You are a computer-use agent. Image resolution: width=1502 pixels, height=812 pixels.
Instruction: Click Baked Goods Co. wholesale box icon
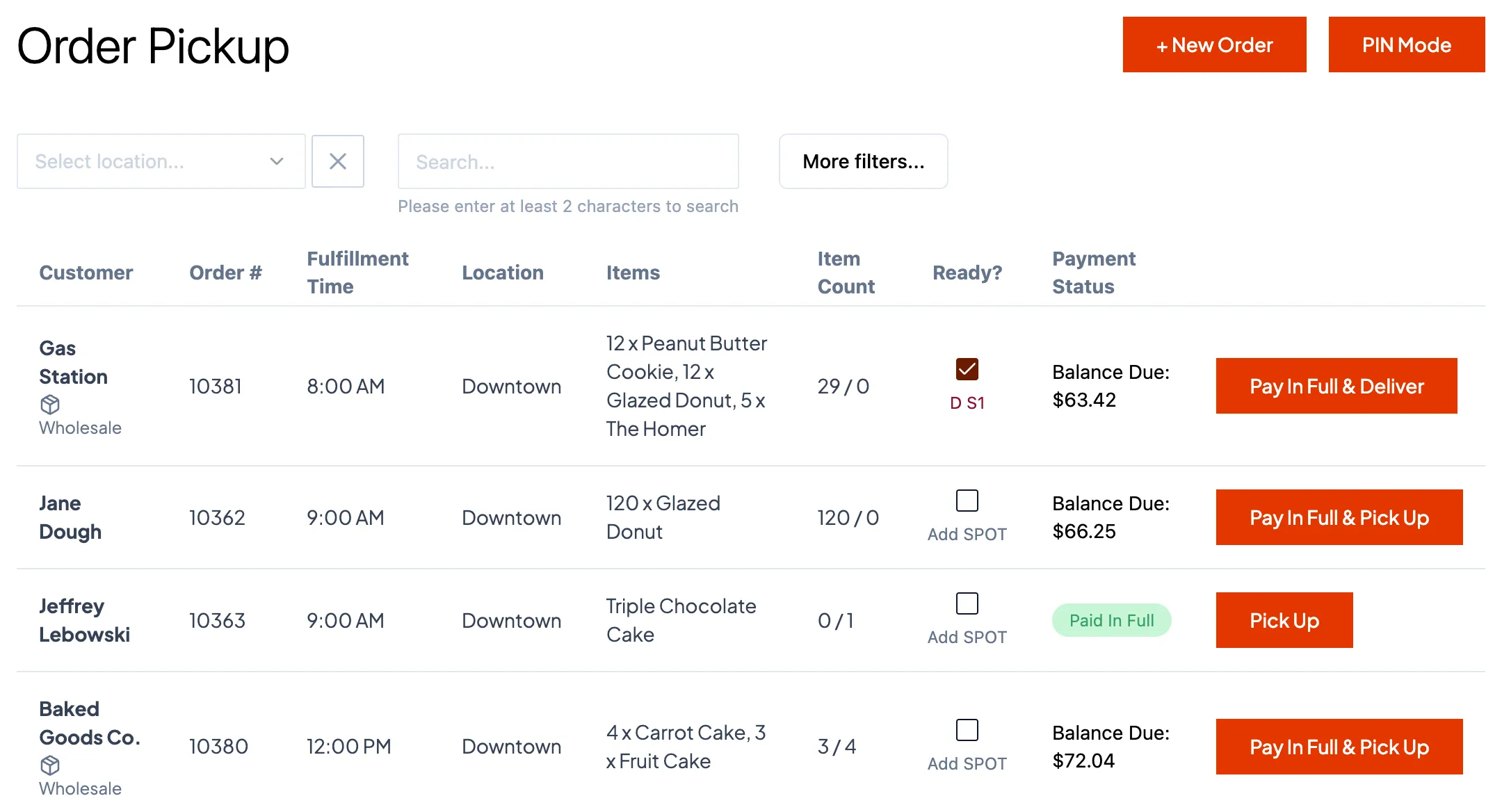50,765
